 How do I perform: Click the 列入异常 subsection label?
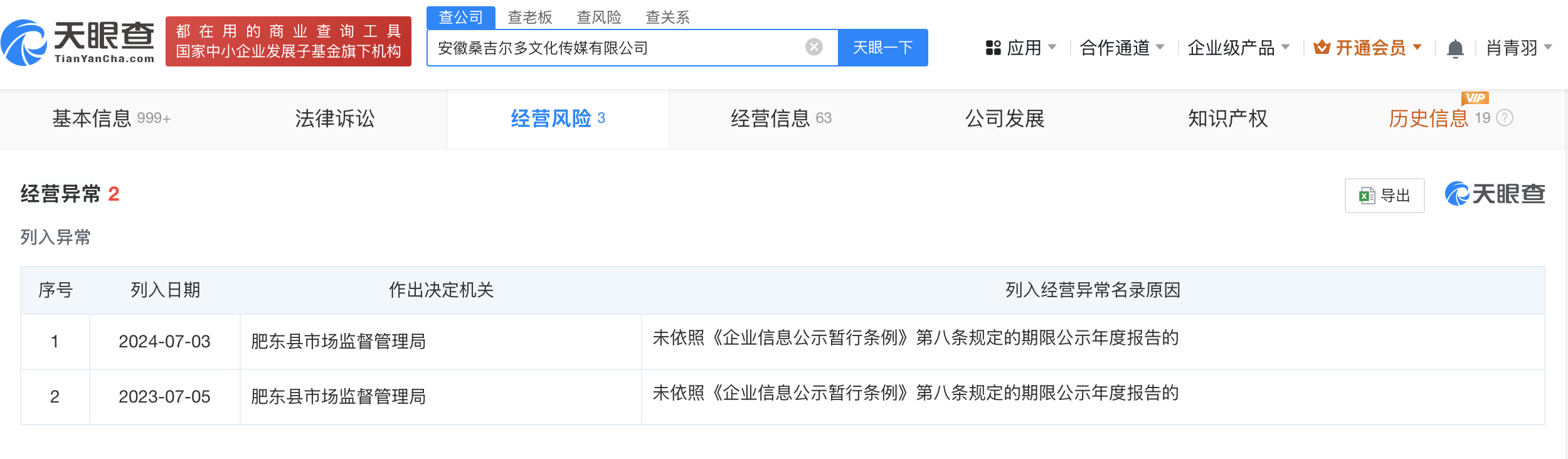pos(56,237)
